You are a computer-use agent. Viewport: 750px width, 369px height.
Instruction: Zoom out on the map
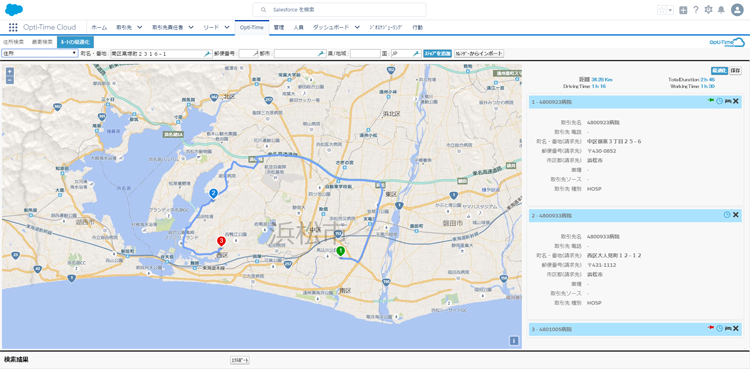(10, 79)
